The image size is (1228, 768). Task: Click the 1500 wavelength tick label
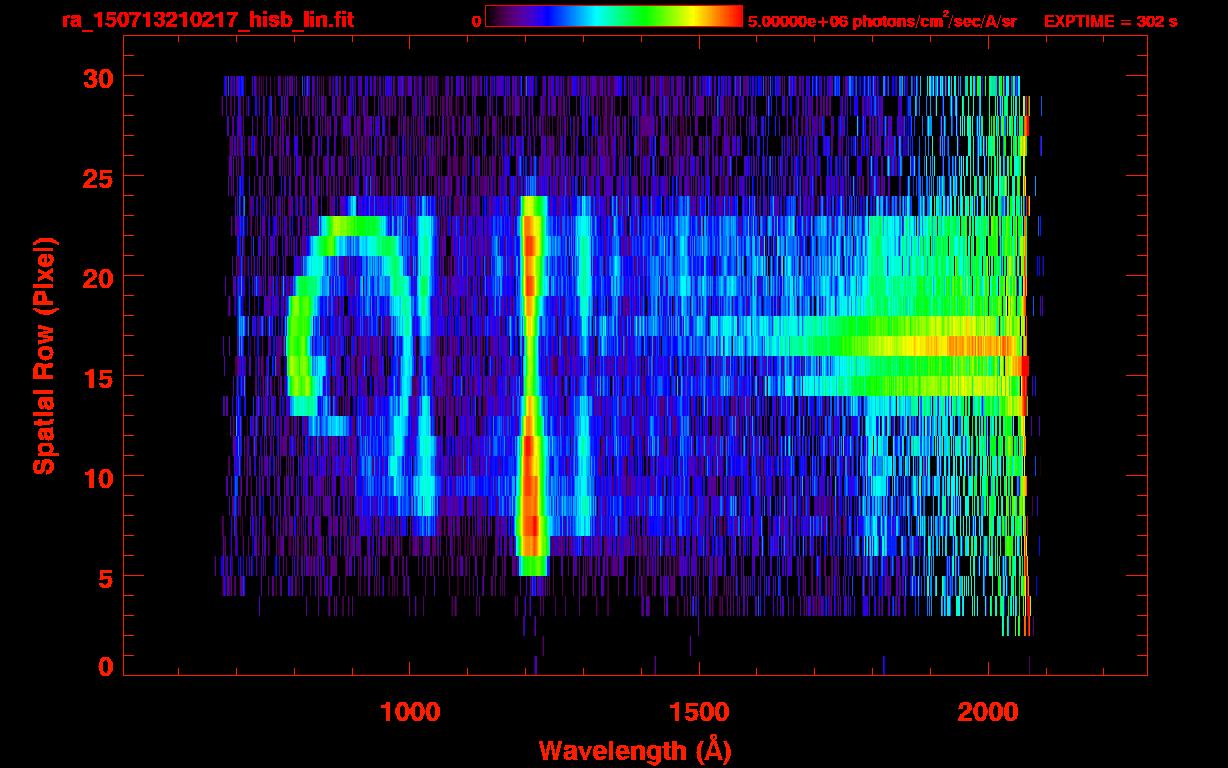(699, 712)
